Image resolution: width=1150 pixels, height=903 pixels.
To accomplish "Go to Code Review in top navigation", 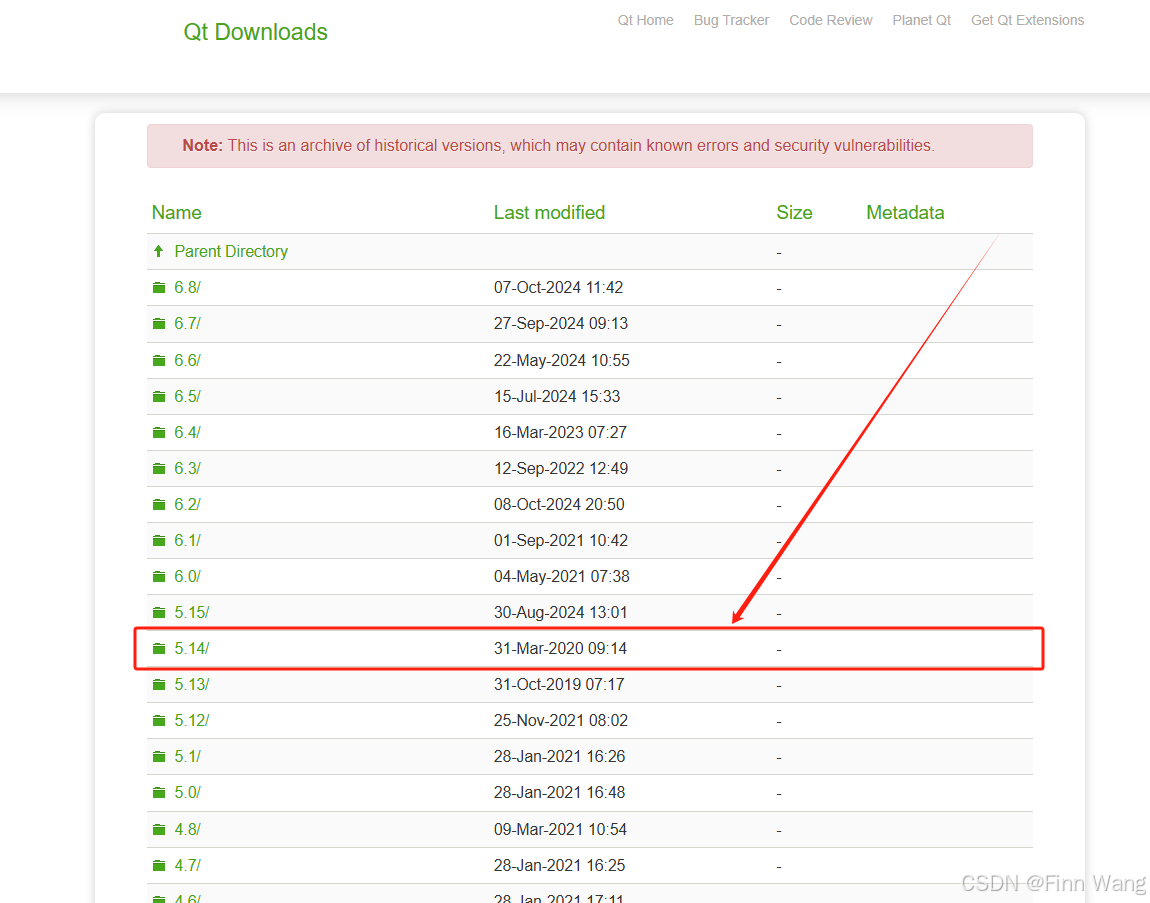I will 831,21.
